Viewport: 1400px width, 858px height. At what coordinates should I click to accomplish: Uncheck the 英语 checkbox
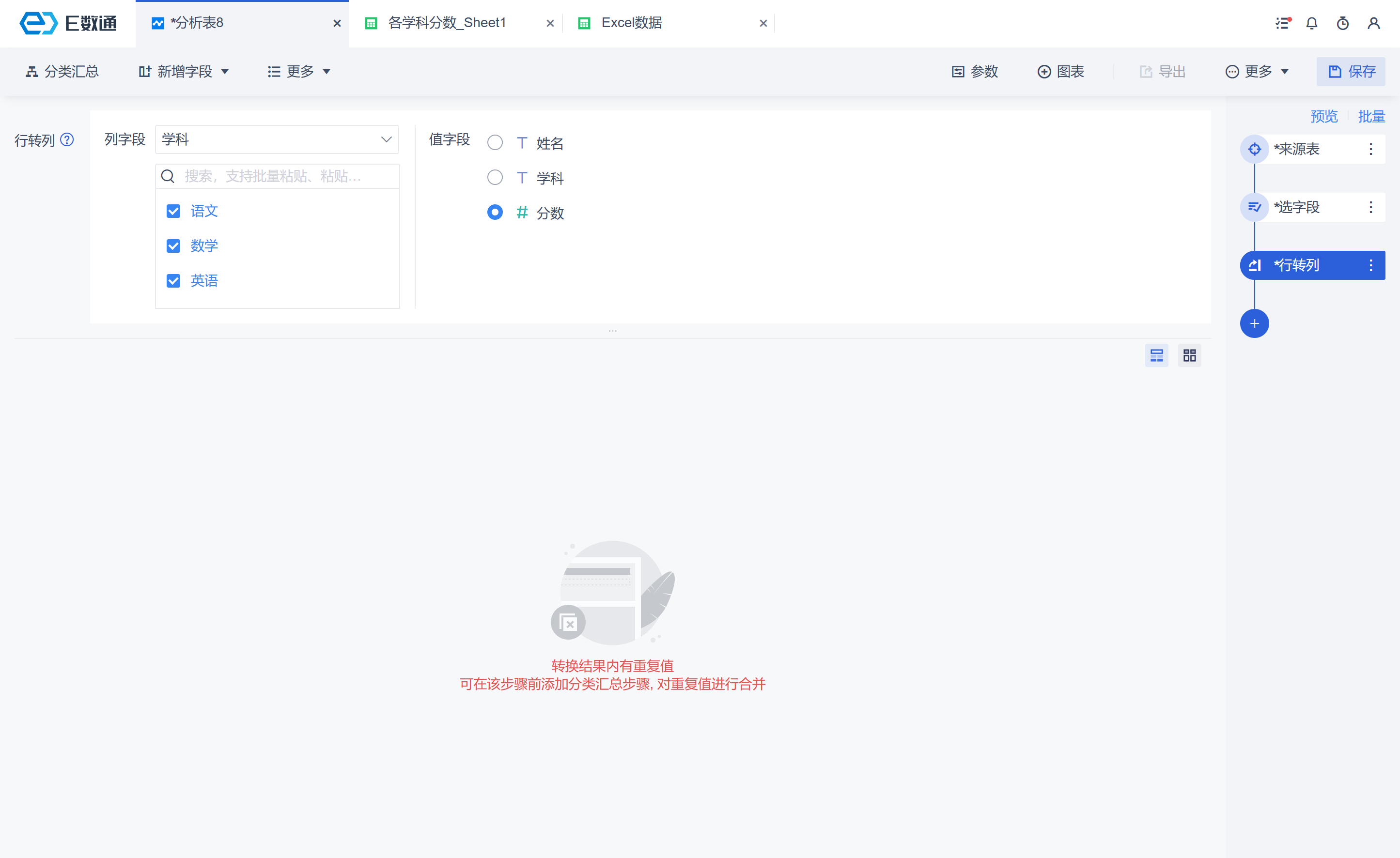[x=173, y=281]
